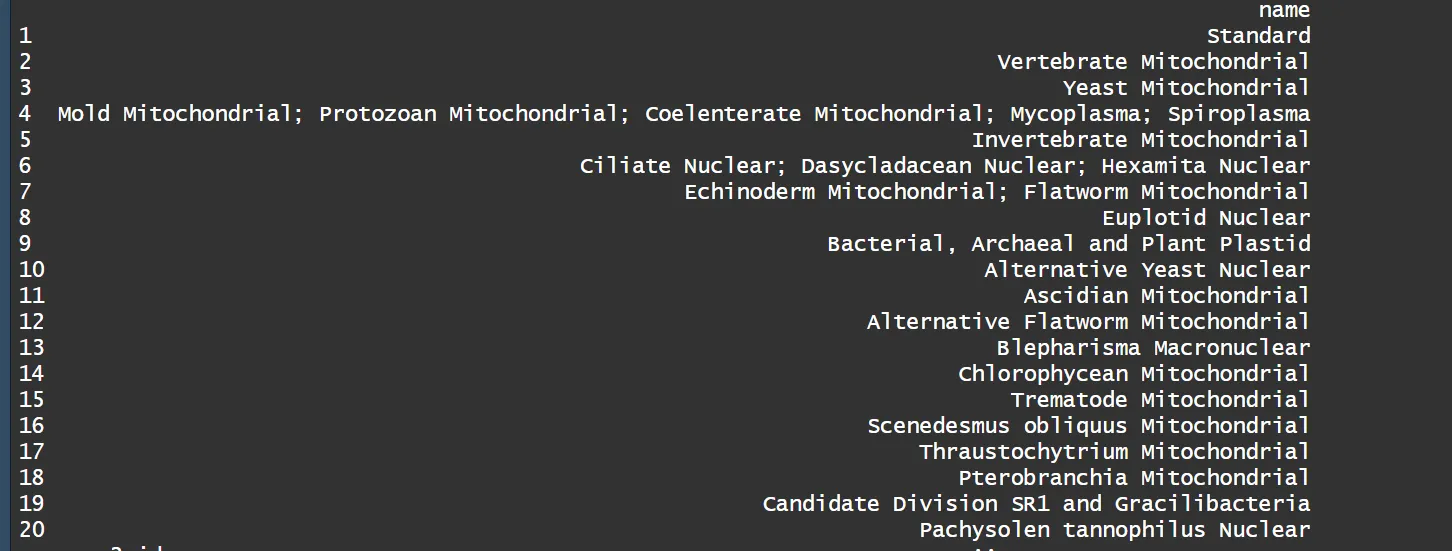
Task: Click 'Alternative Yeast Nuclear' line
Action: 1147,270
